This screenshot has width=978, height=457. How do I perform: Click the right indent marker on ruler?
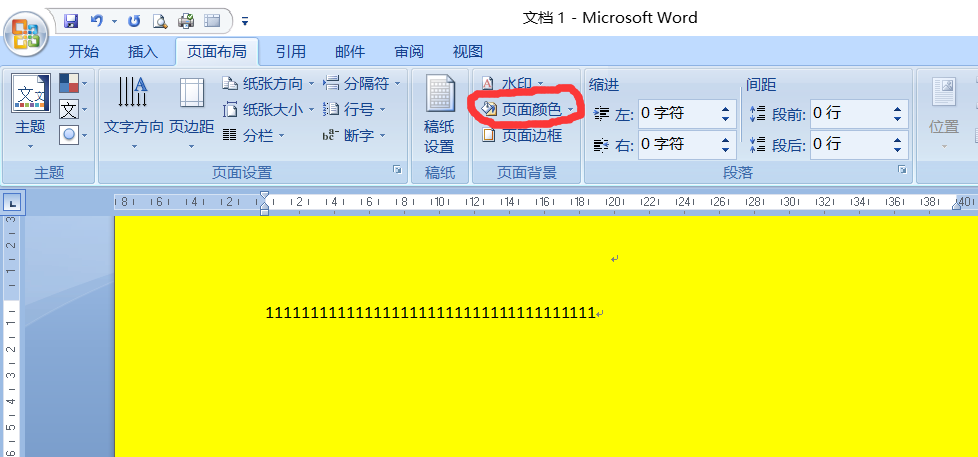(x=956, y=206)
